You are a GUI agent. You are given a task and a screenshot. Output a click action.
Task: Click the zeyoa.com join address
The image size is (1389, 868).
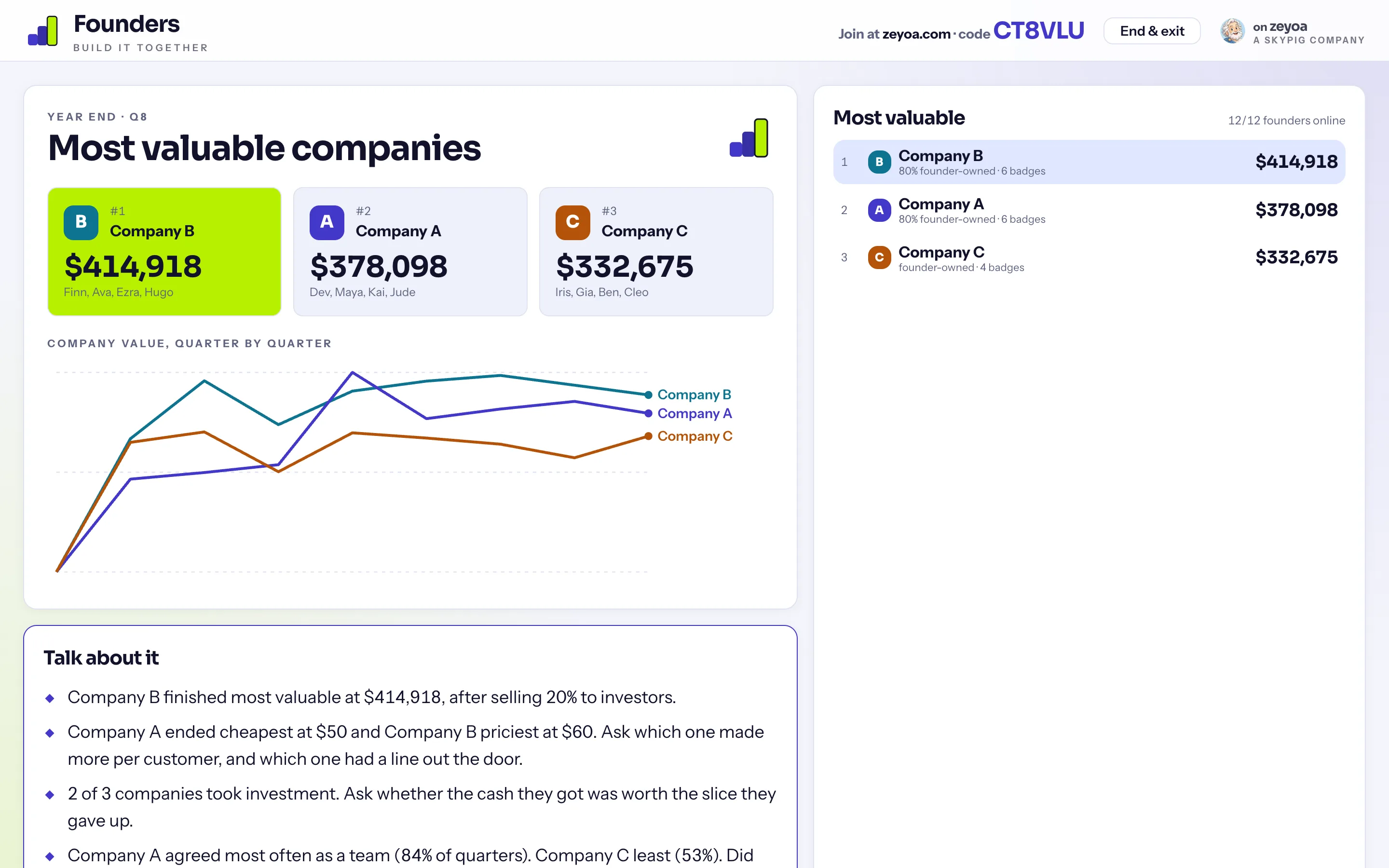click(x=916, y=34)
